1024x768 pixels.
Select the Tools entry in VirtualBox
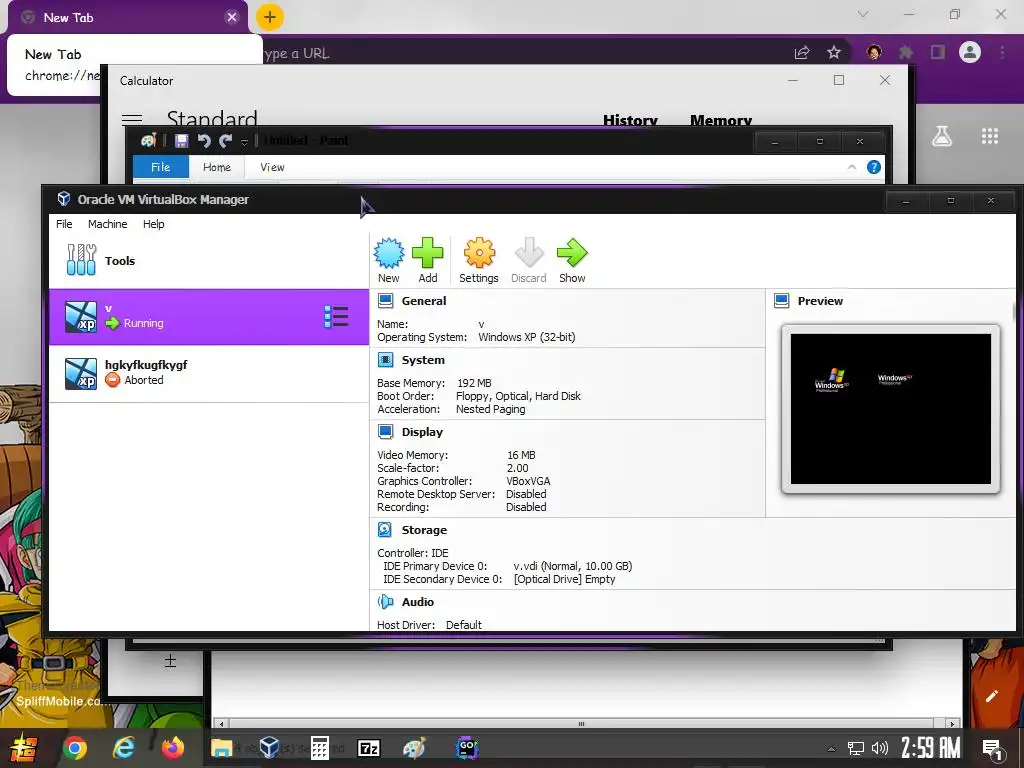[x=209, y=260]
